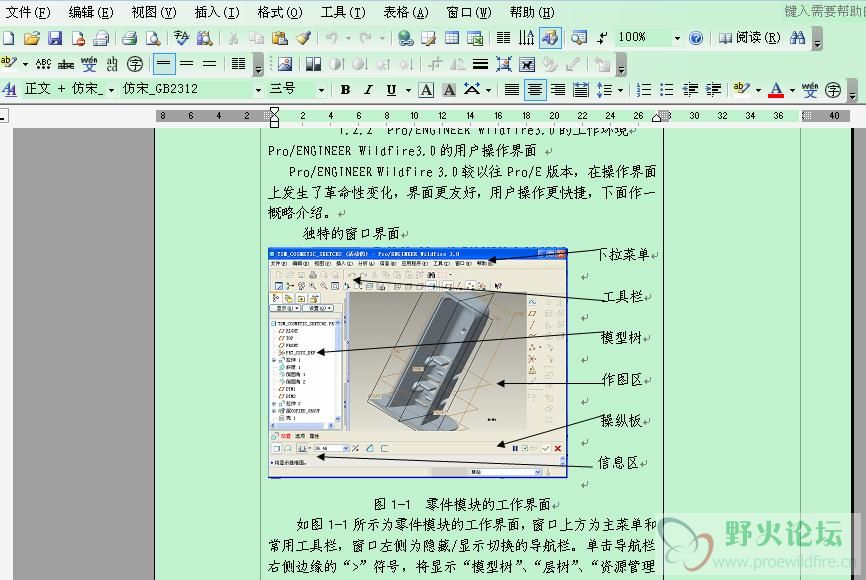Click the caption 图 1-1 零件模块的工作界面
This screenshot has height=580, width=866.
point(462,504)
